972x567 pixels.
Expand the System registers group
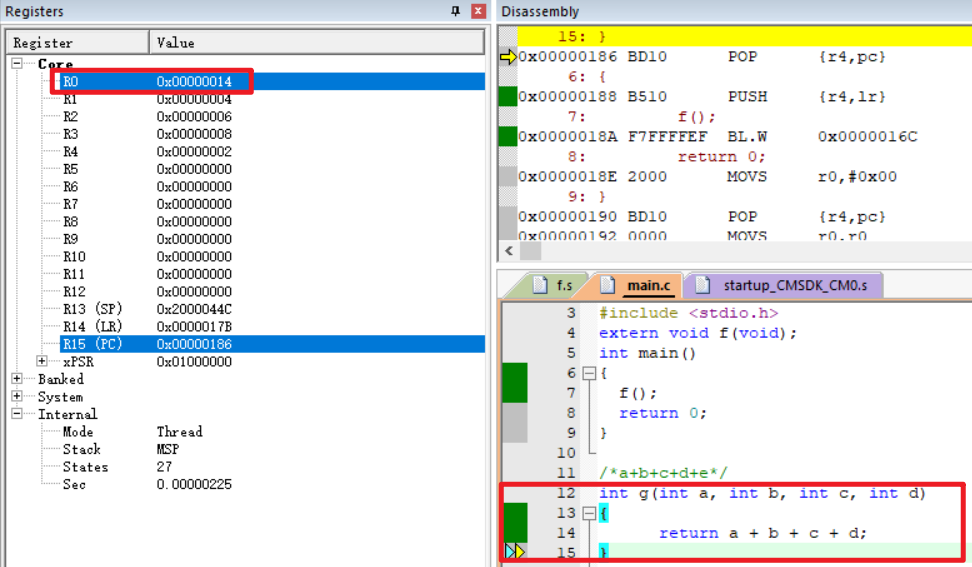click(x=17, y=397)
